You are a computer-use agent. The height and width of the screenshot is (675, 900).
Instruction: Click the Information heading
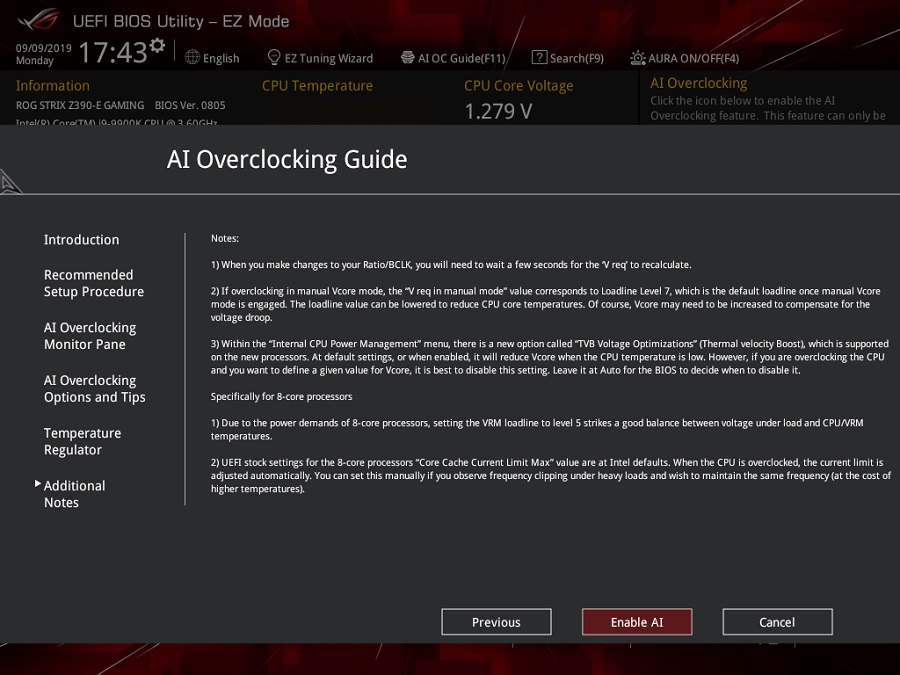(x=53, y=86)
